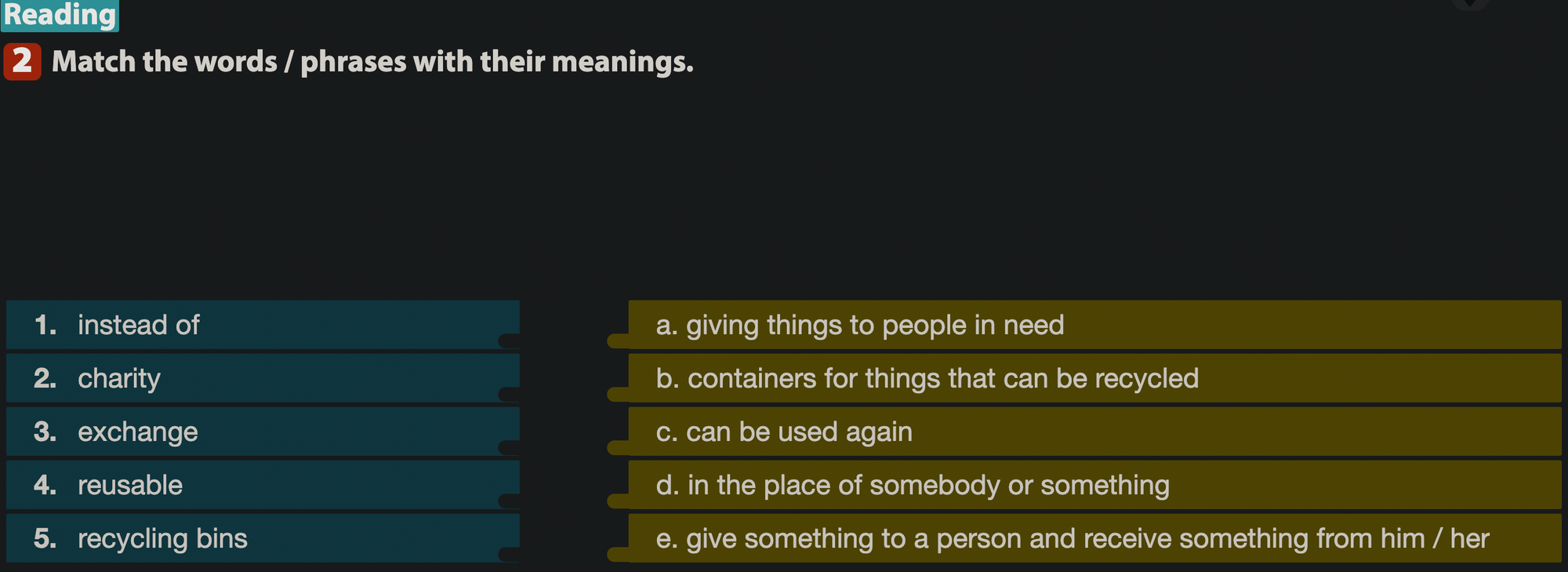Click the red number 2 badge
Image resolution: width=1568 pixels, height=572 pixels.
tap(22, 61)
